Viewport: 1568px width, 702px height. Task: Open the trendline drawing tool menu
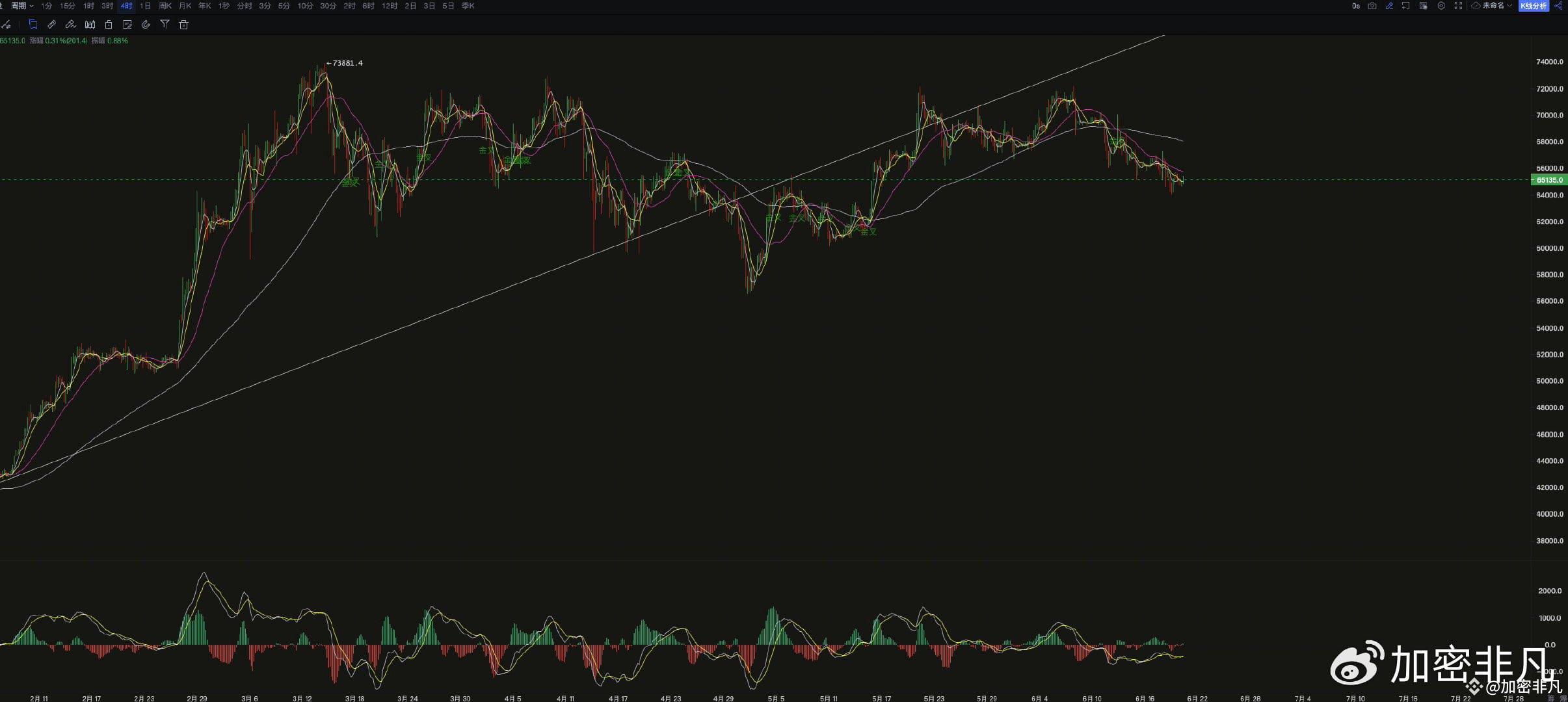[7, 25]
